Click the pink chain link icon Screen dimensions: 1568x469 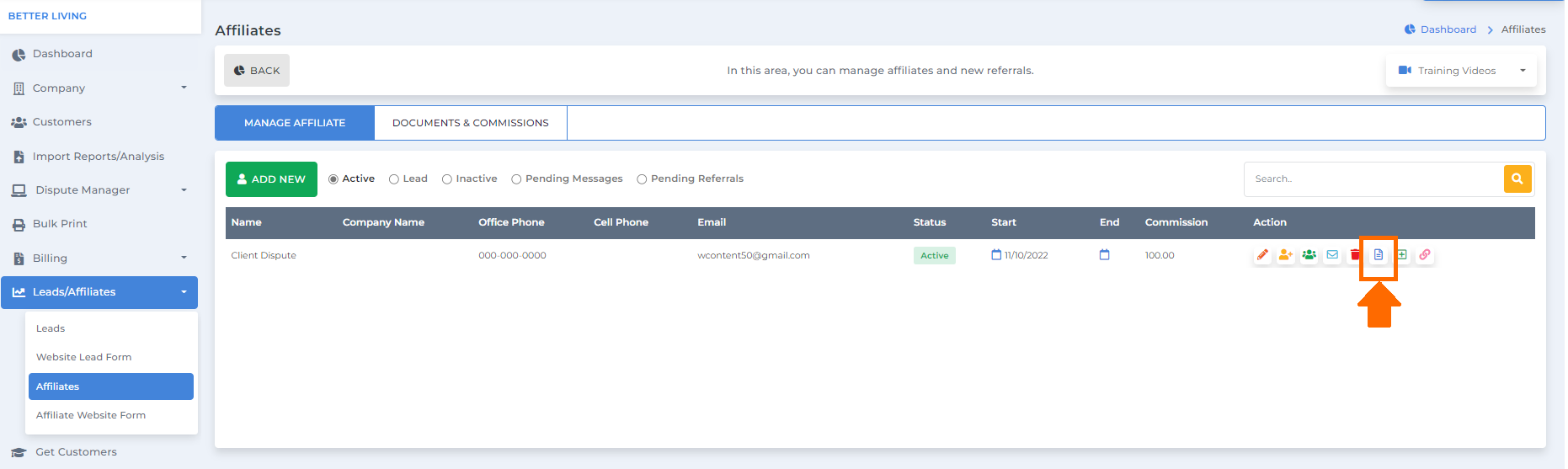[1425, 254]
